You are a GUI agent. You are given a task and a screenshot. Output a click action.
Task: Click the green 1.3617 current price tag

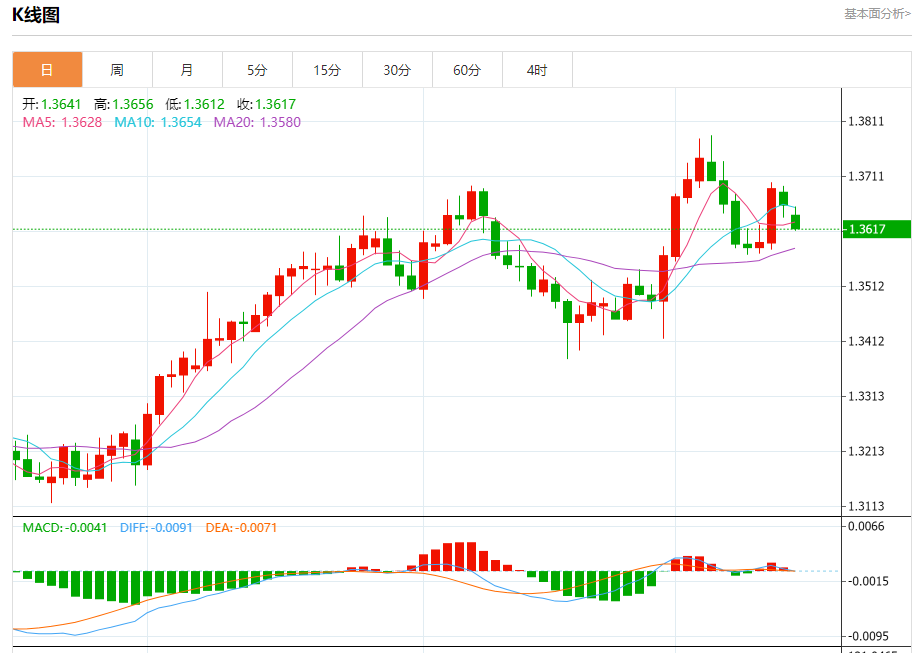pos(876,229)
